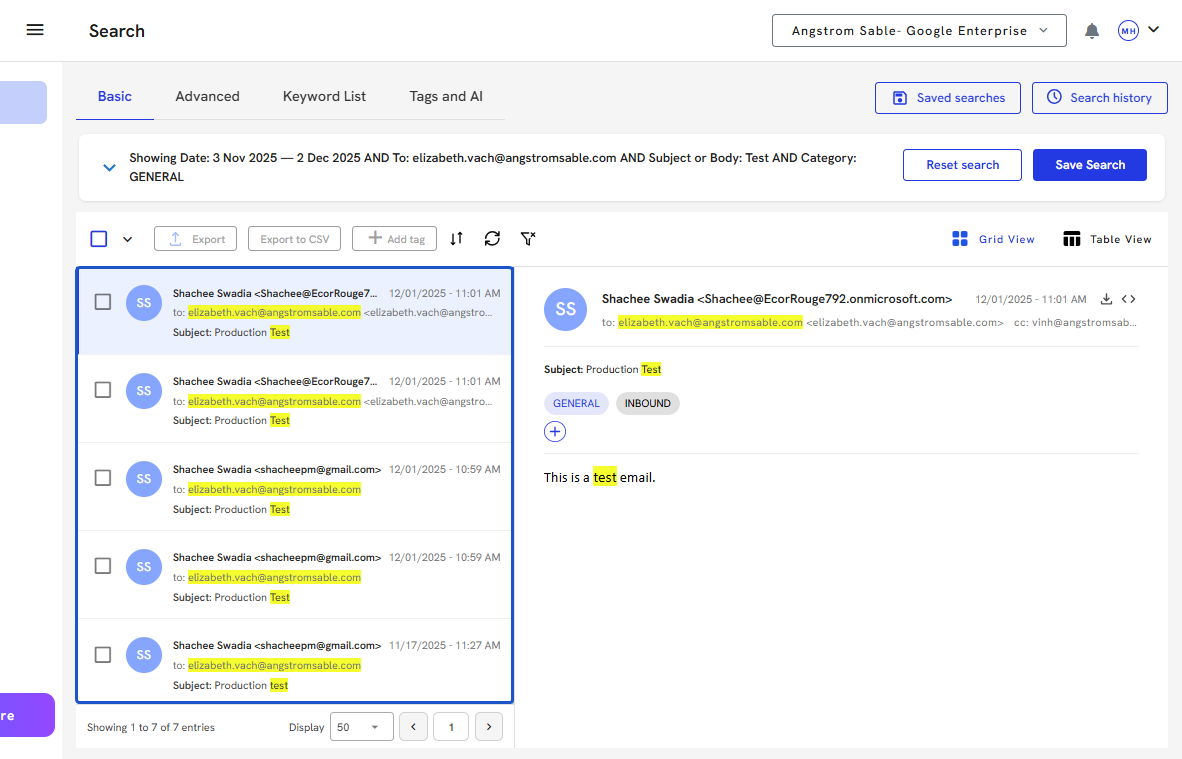This screenshot has width=1182, height=759.
Task: Switch to the Advanced tab
Action: click(207, 97)
